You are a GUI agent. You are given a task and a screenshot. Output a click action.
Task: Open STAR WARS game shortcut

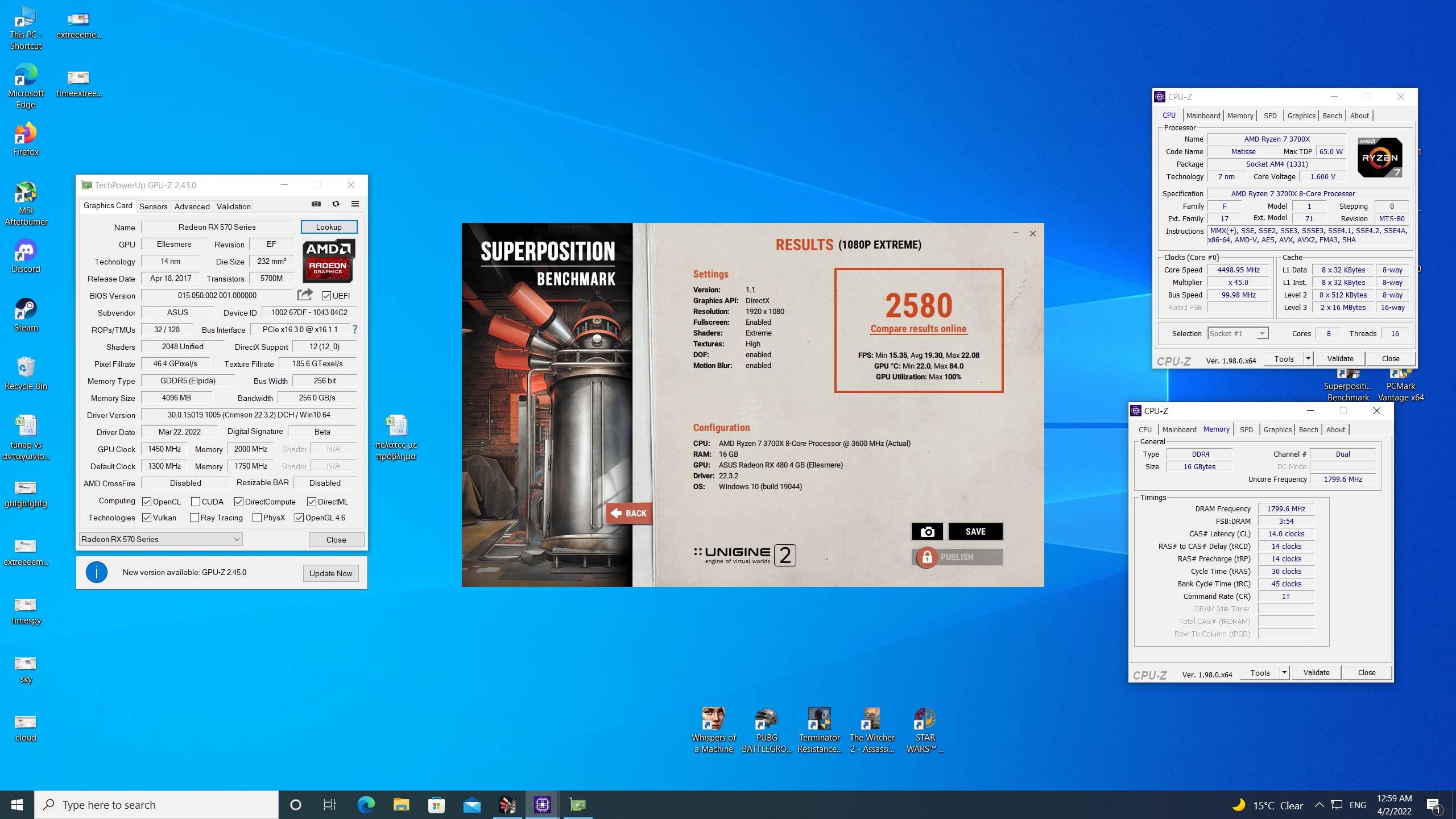pyautogui.click(x=925, y=731)
